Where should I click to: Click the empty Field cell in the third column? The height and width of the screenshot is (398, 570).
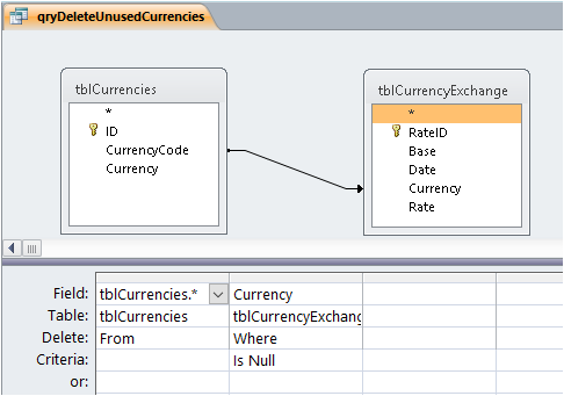[x=429, y=294]
